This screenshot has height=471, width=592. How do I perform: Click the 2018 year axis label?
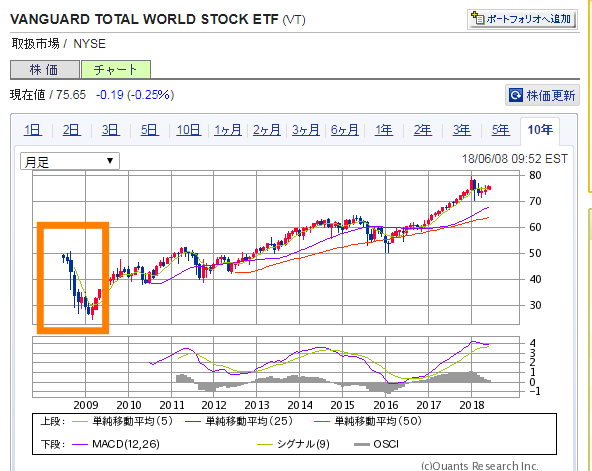(x=472, y=405)
